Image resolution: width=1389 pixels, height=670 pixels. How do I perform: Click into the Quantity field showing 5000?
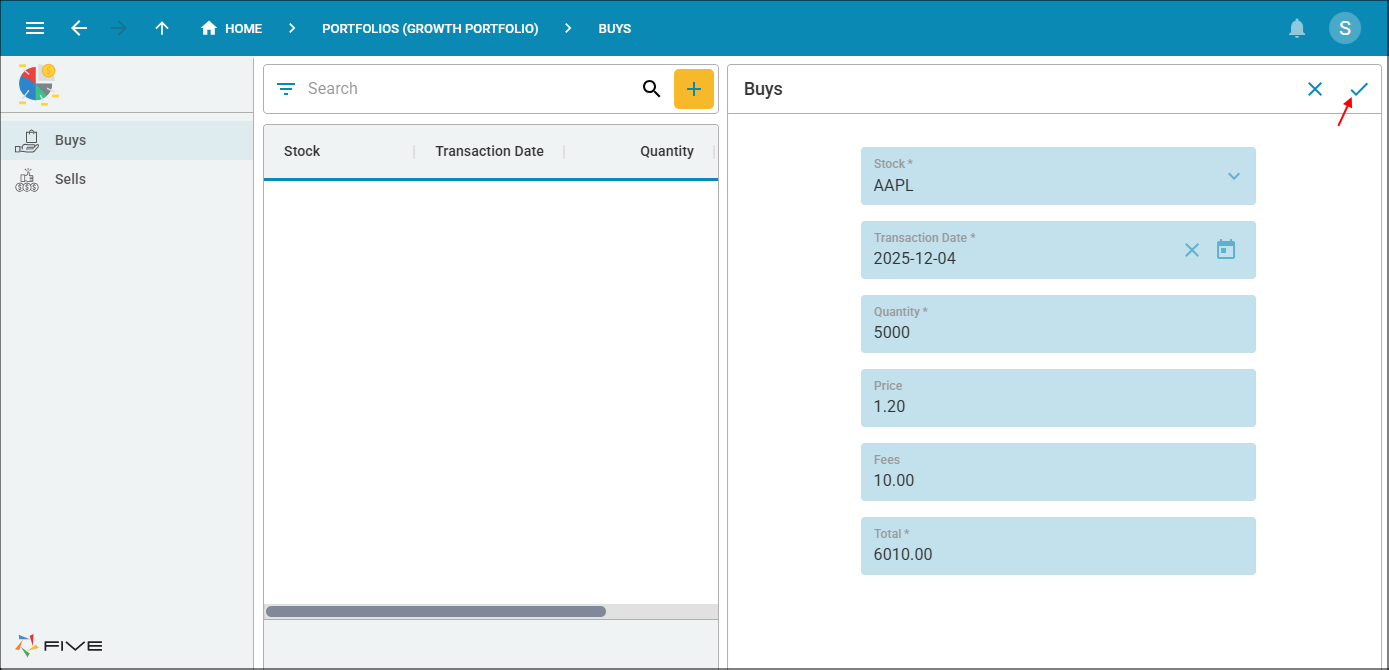[1058, 324]
